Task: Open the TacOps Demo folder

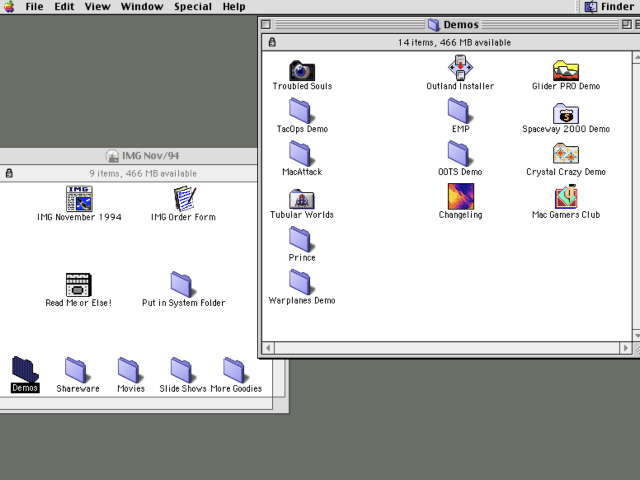Action: (x=300, y=111)
